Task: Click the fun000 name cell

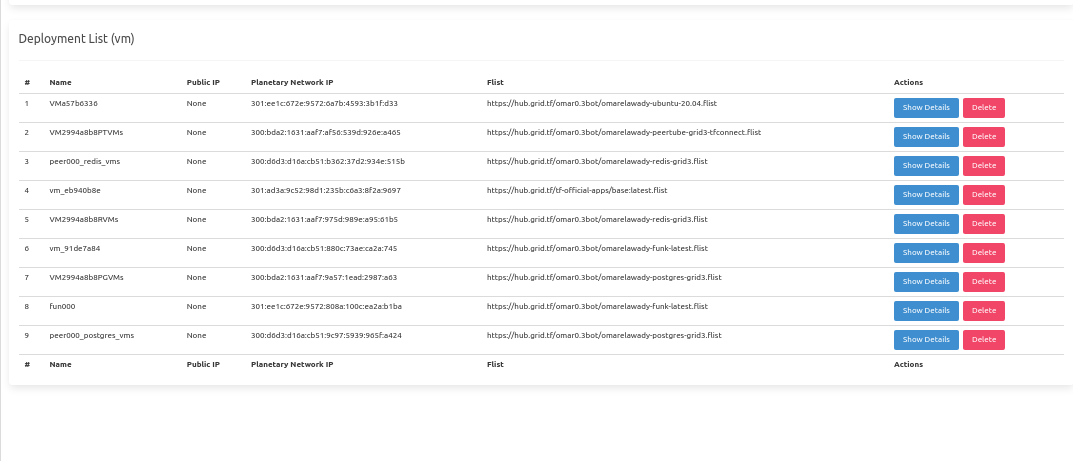Action: pyautogui.click(x=63, y=306)
